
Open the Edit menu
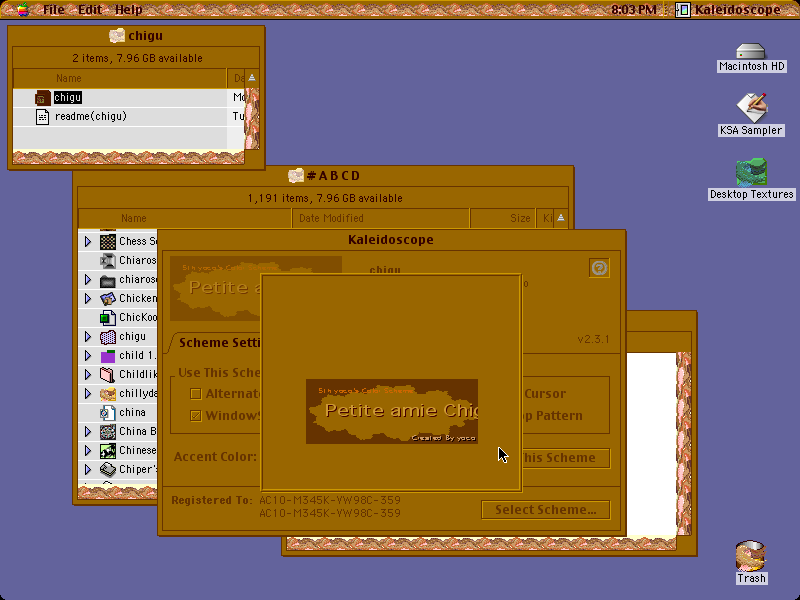[x=90, y=9]
